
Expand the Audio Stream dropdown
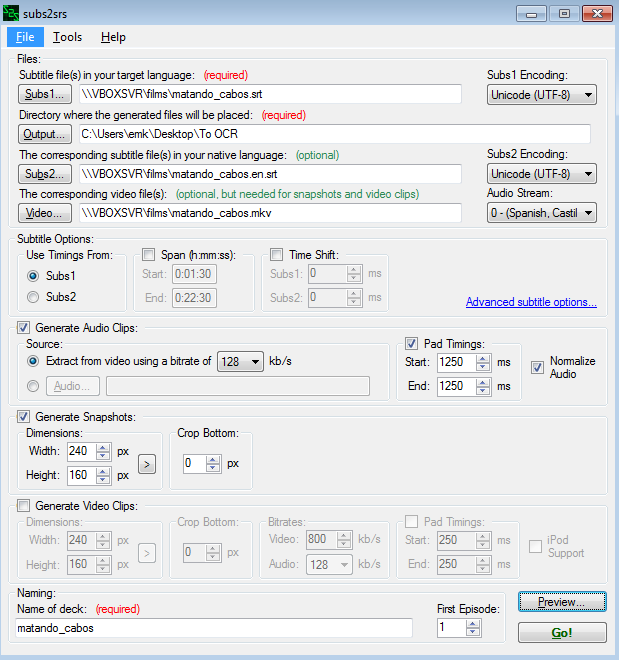click(542, 213)
